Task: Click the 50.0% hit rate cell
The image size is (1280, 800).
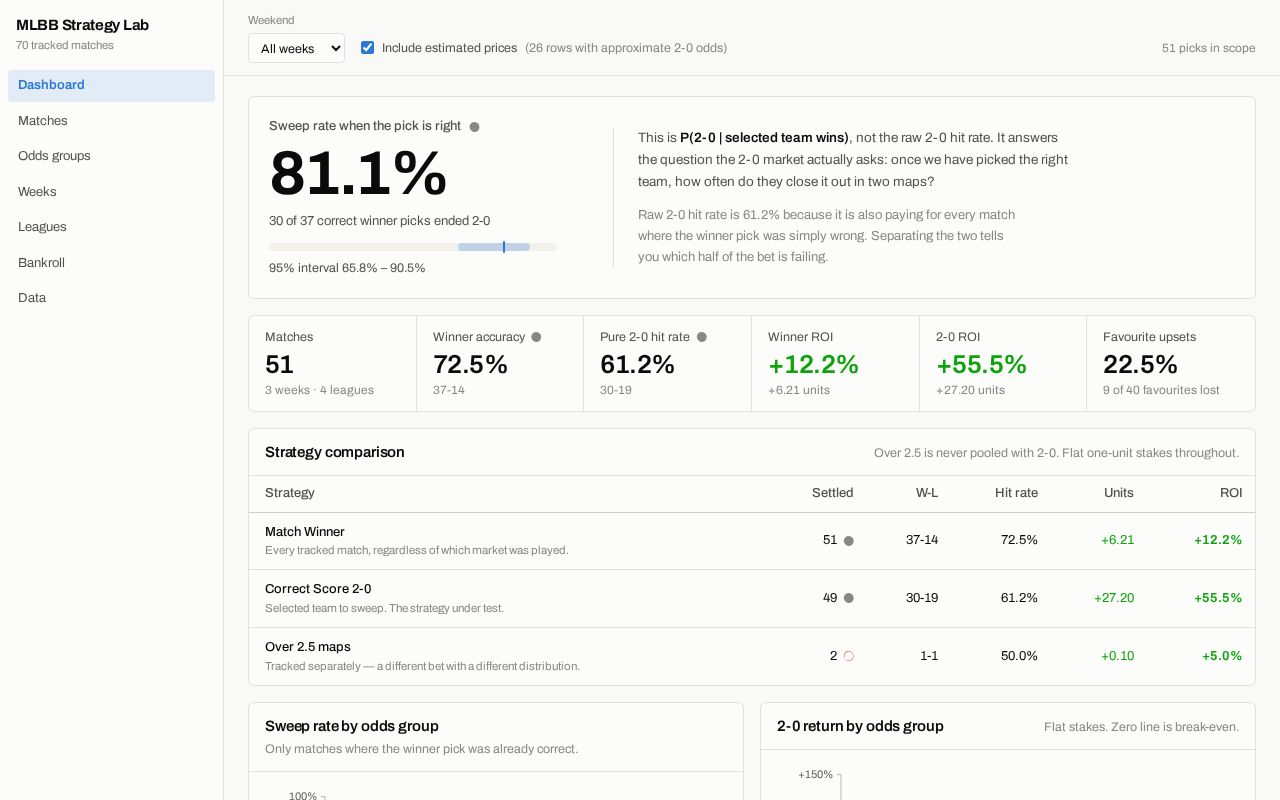Action: [x=1019, y=656]
